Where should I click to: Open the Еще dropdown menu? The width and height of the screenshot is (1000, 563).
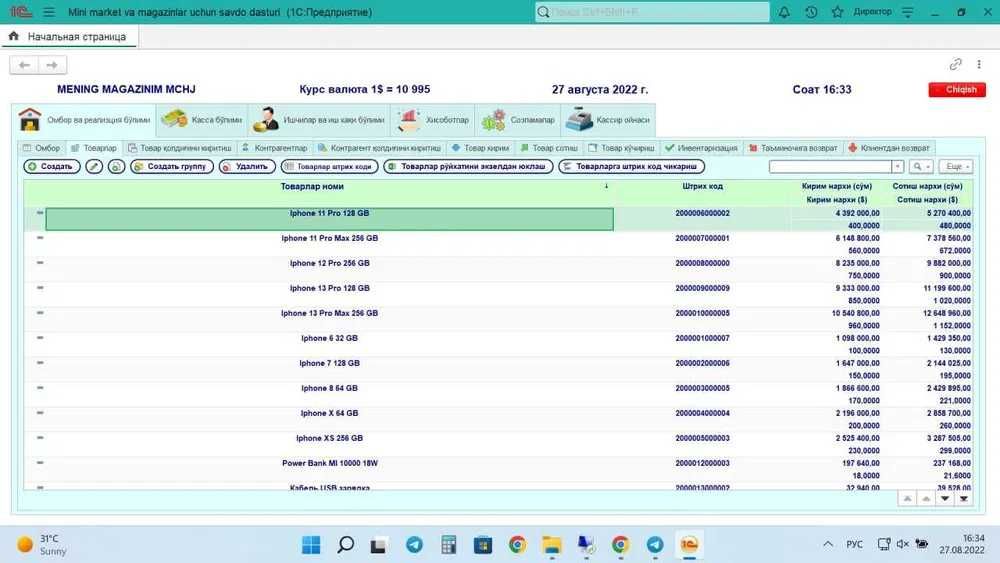956,166
